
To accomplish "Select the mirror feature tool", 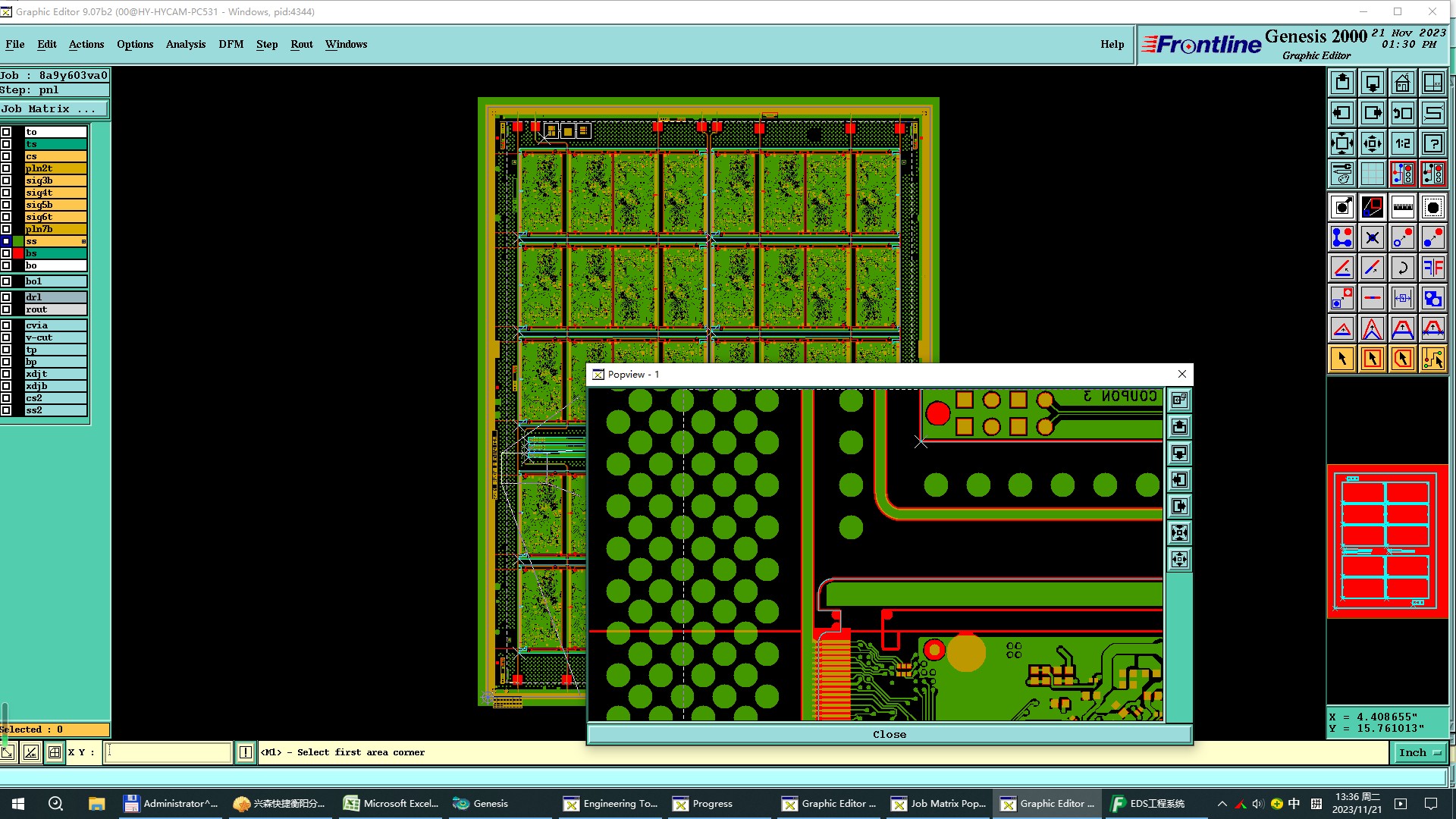I will (1433, 268).
